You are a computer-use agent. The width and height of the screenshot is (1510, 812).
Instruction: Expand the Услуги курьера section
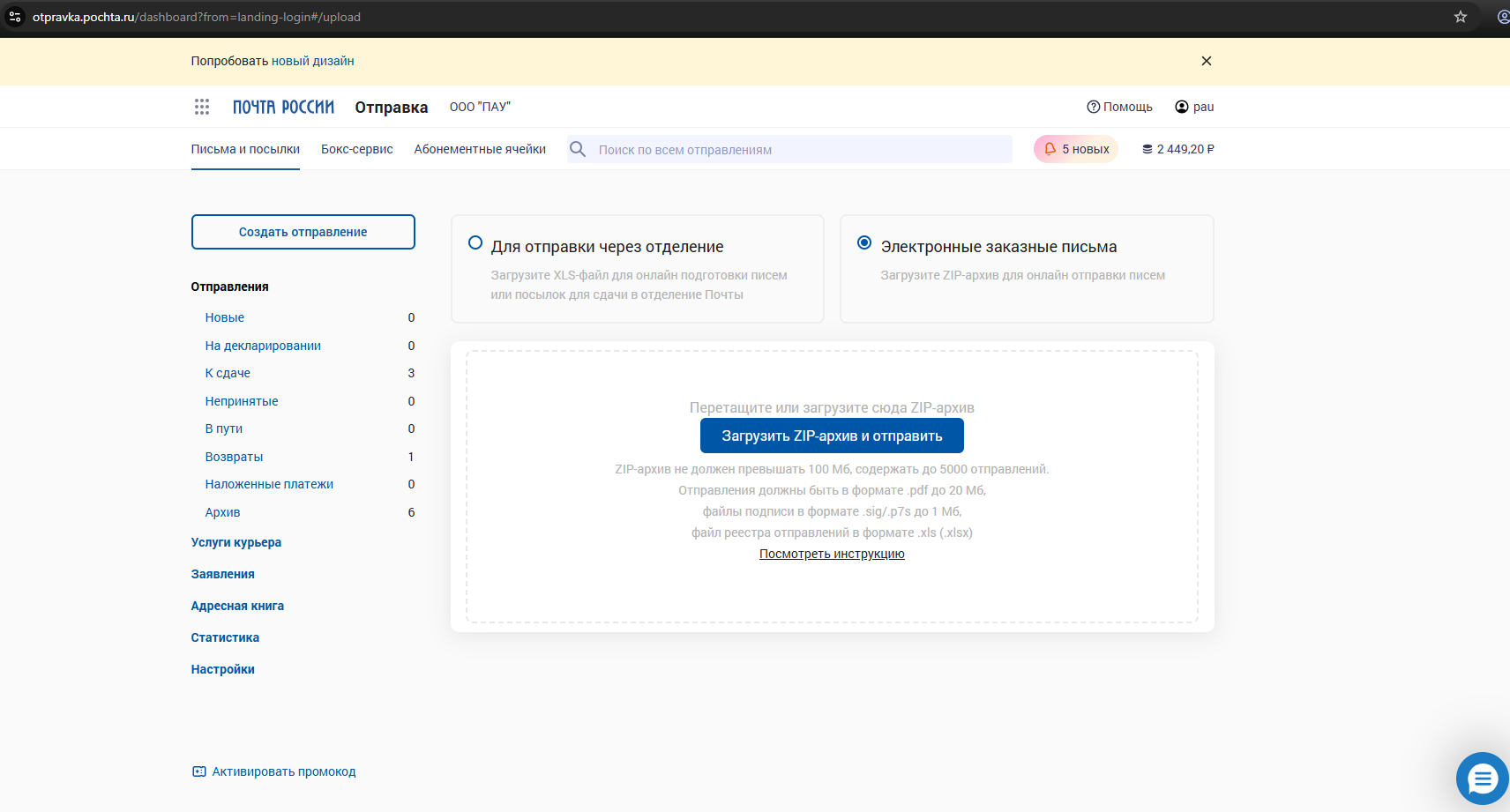point(236,542)
